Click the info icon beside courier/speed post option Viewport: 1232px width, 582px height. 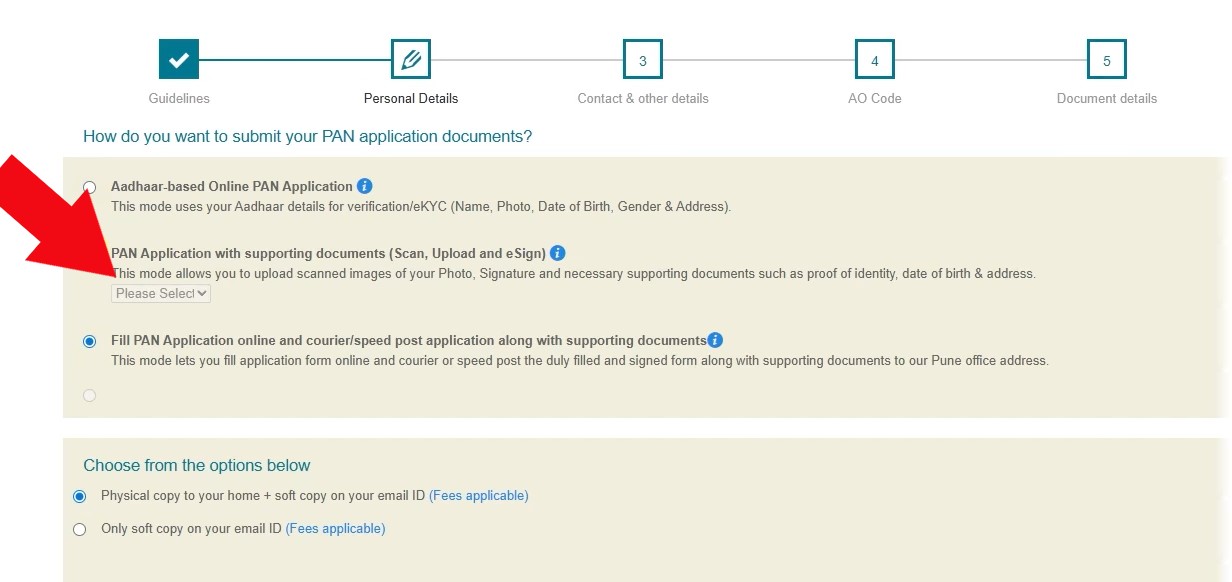pos(715,339)
